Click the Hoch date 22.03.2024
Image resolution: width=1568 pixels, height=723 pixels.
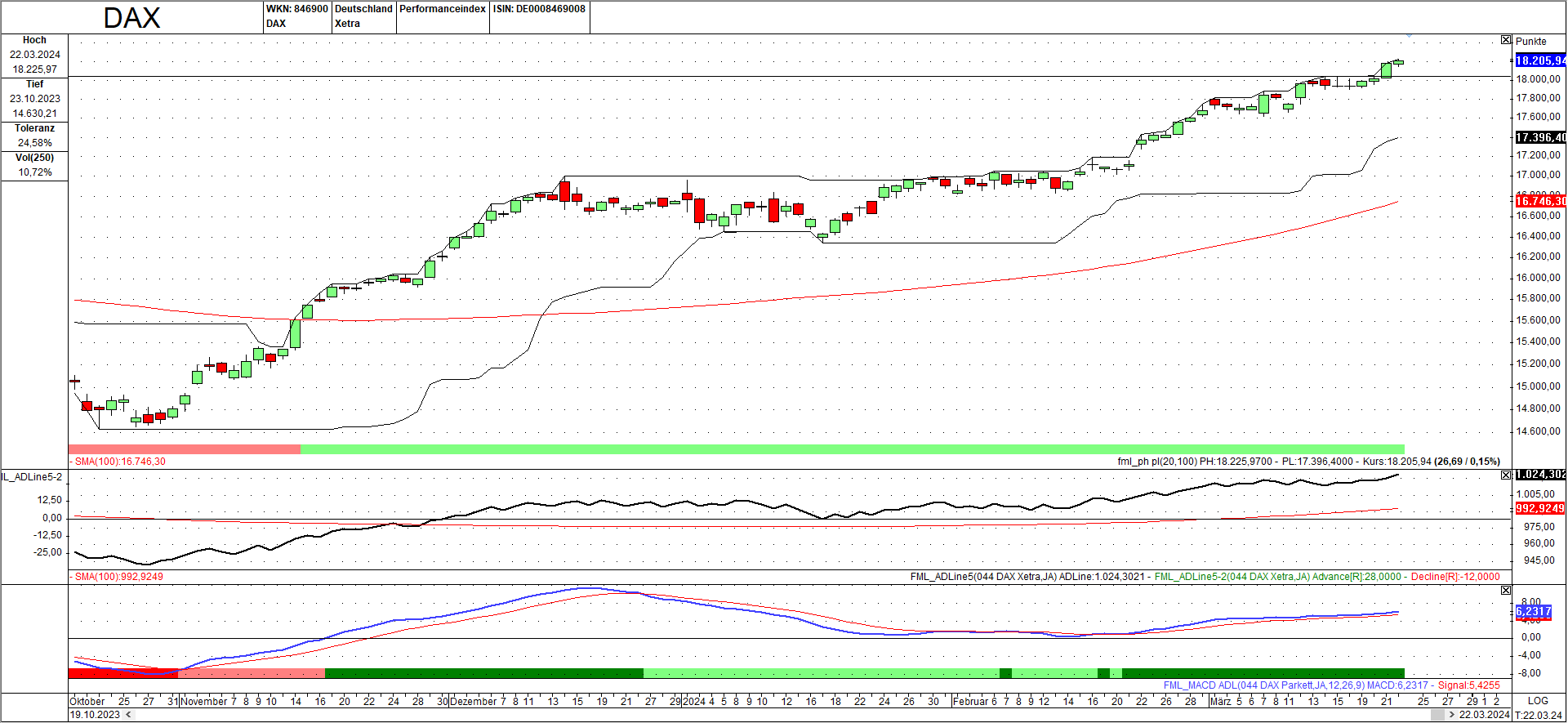tap(34, 55)
